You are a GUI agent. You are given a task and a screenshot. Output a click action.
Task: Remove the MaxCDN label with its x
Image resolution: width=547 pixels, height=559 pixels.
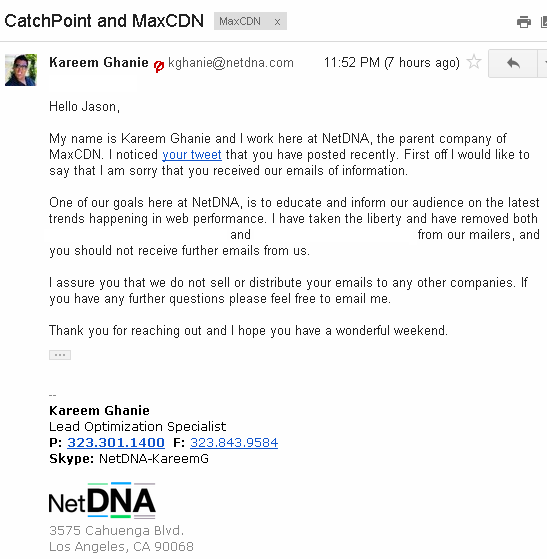(x=277, y=22)
